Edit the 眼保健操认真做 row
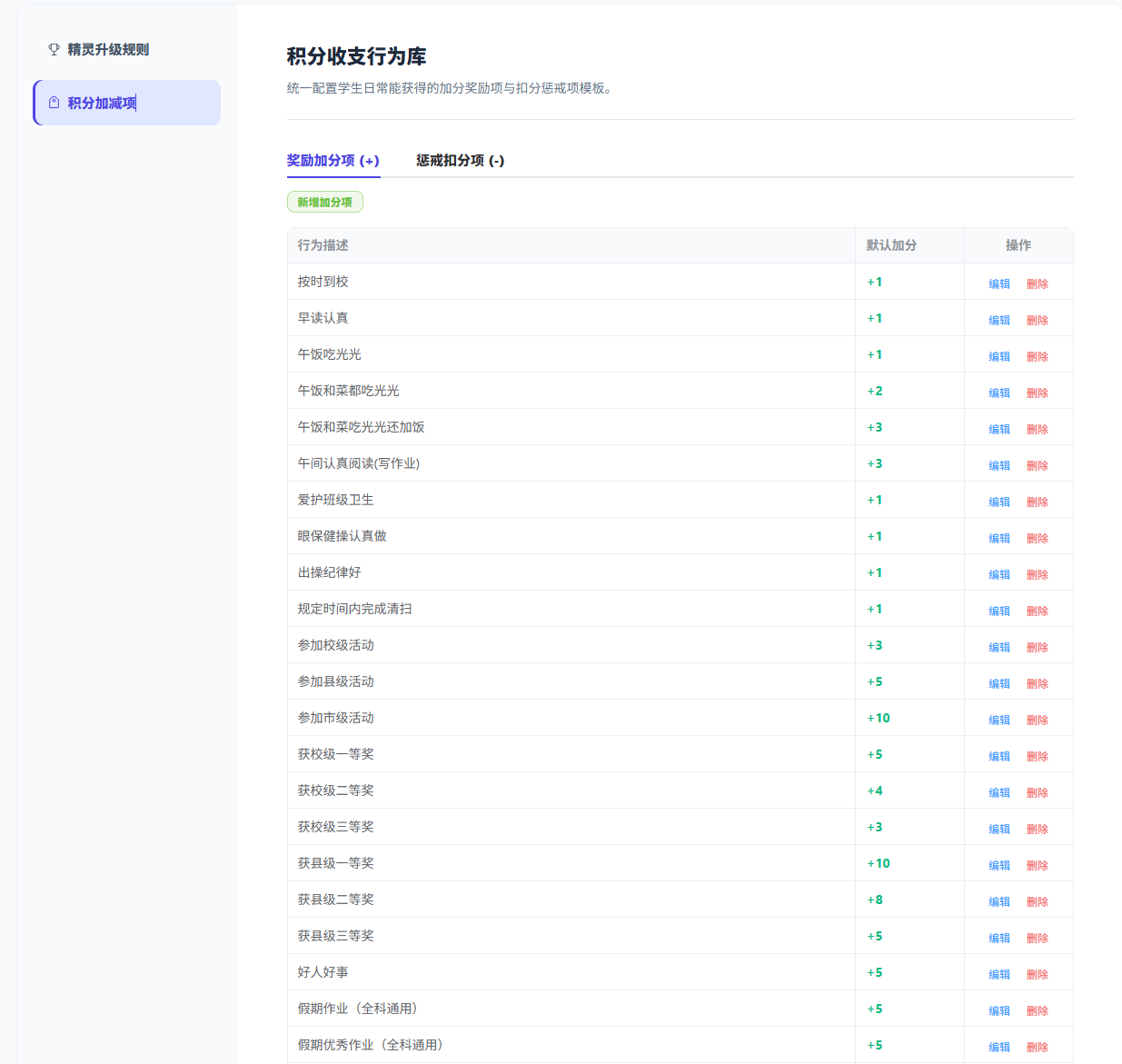The image size is (1122, 1064). pyautogui.click(x=999, y=538)
